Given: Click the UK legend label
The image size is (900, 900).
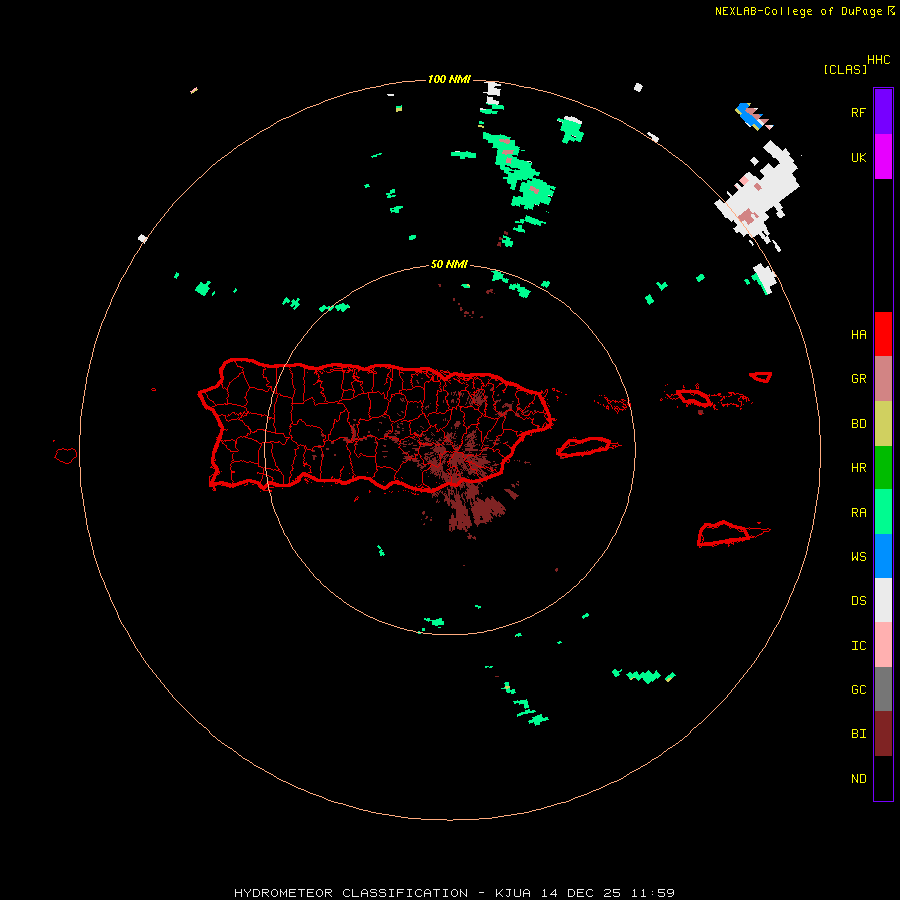Looking at the screenshot, I should click(x=858, y=157).
